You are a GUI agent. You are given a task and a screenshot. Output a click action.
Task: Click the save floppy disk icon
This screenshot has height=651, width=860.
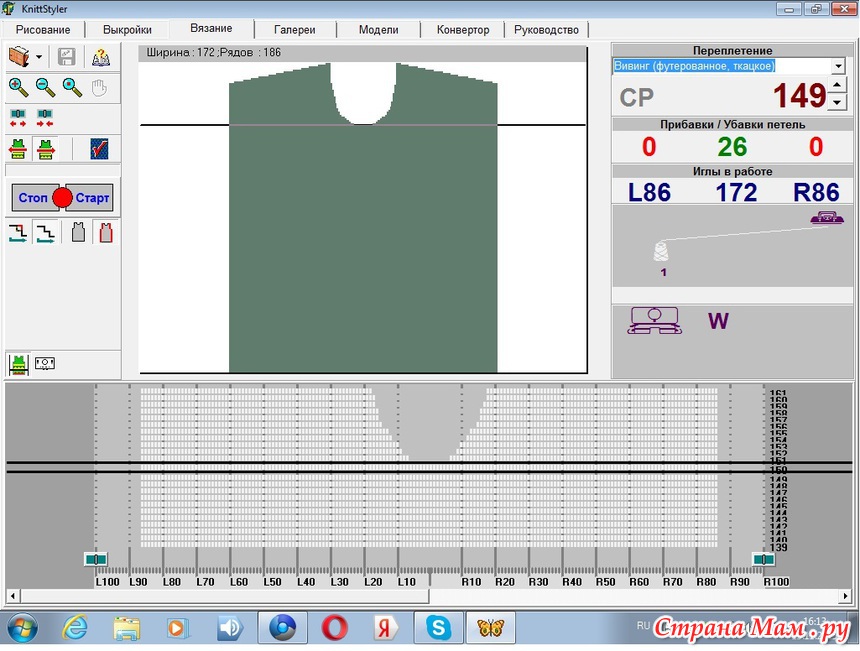[x=67, y=58]
